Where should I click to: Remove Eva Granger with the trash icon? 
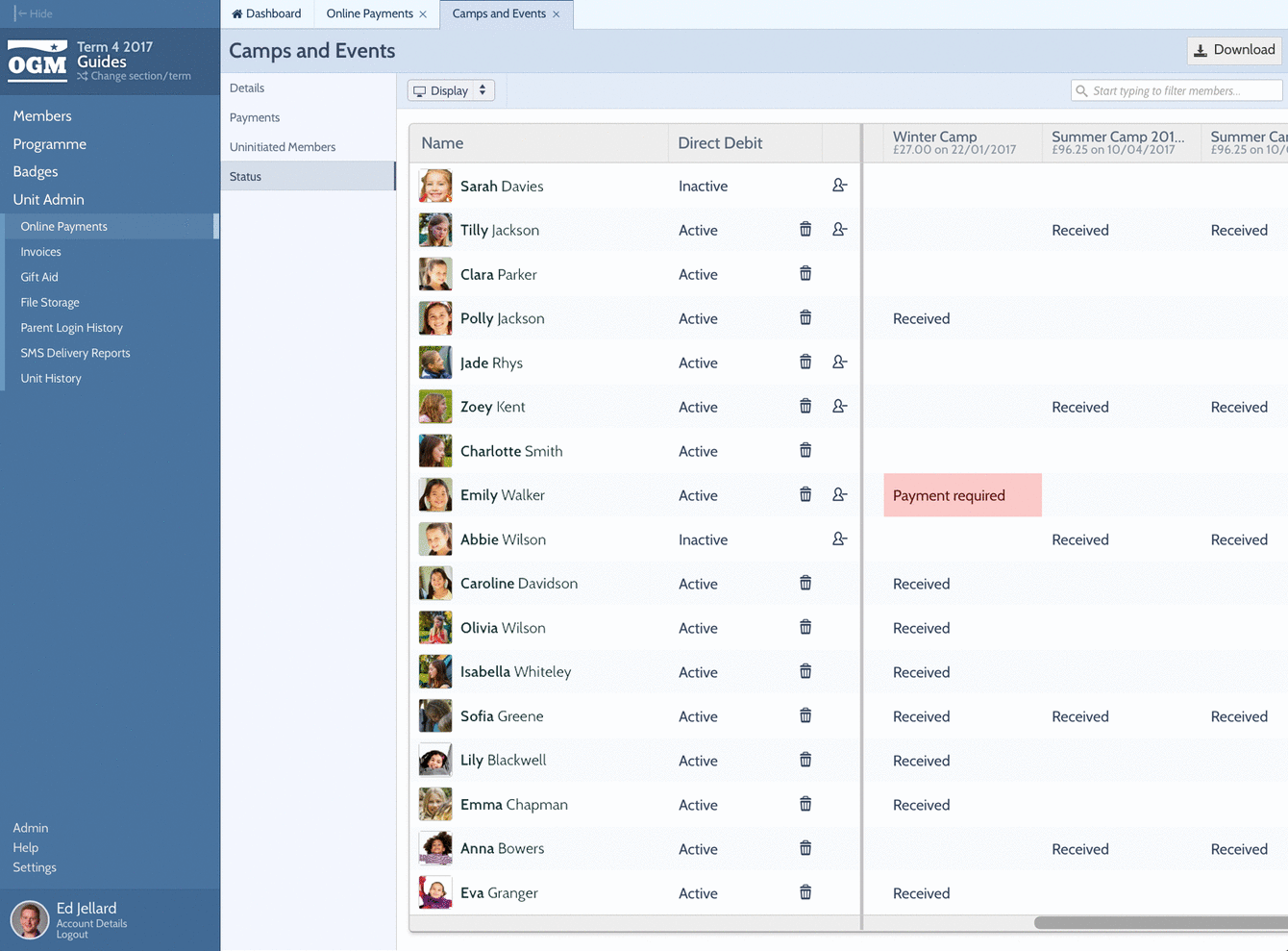pos(805,891)
